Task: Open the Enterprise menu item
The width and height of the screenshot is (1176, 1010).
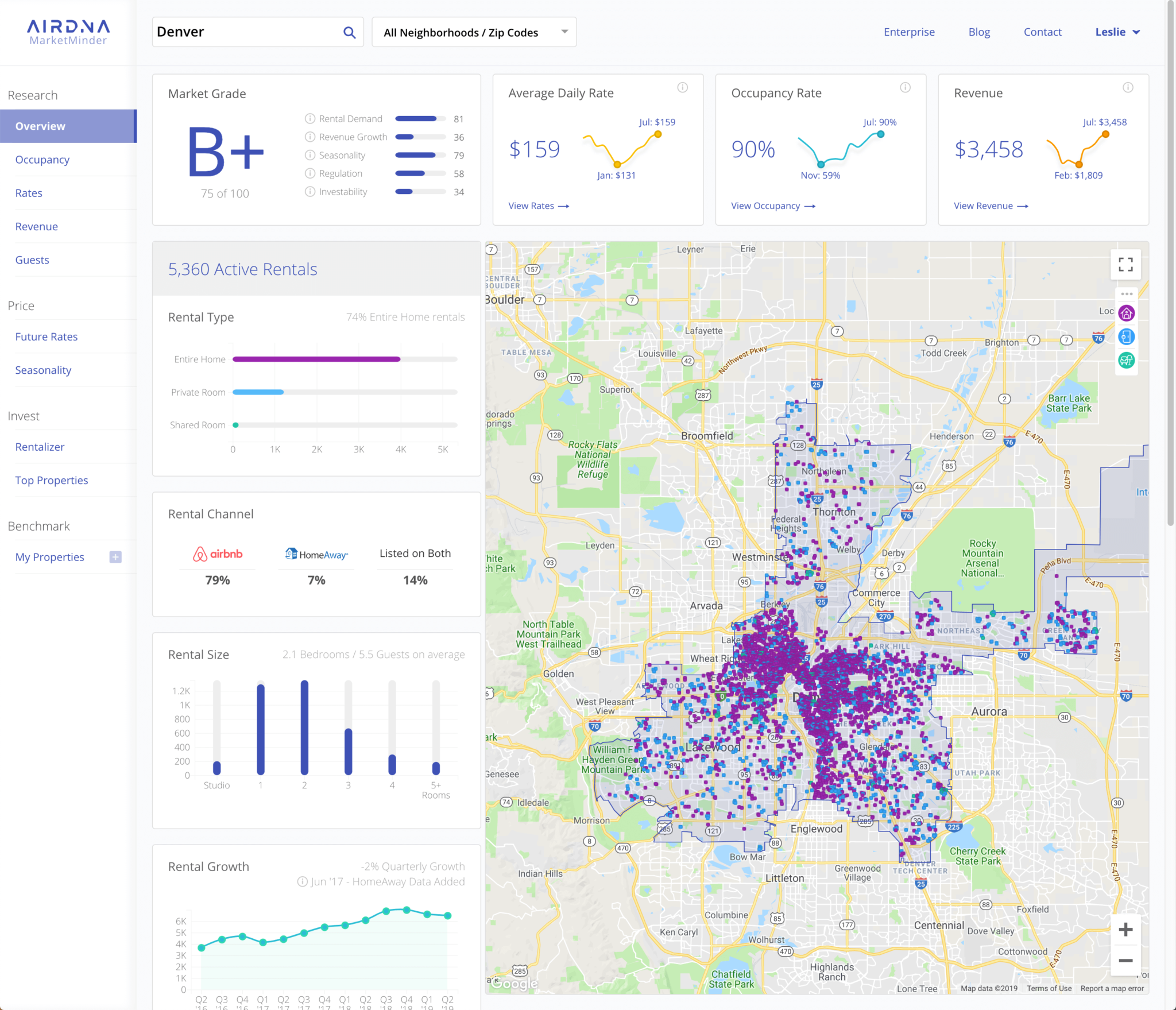Action: click(x=909, y=32)
